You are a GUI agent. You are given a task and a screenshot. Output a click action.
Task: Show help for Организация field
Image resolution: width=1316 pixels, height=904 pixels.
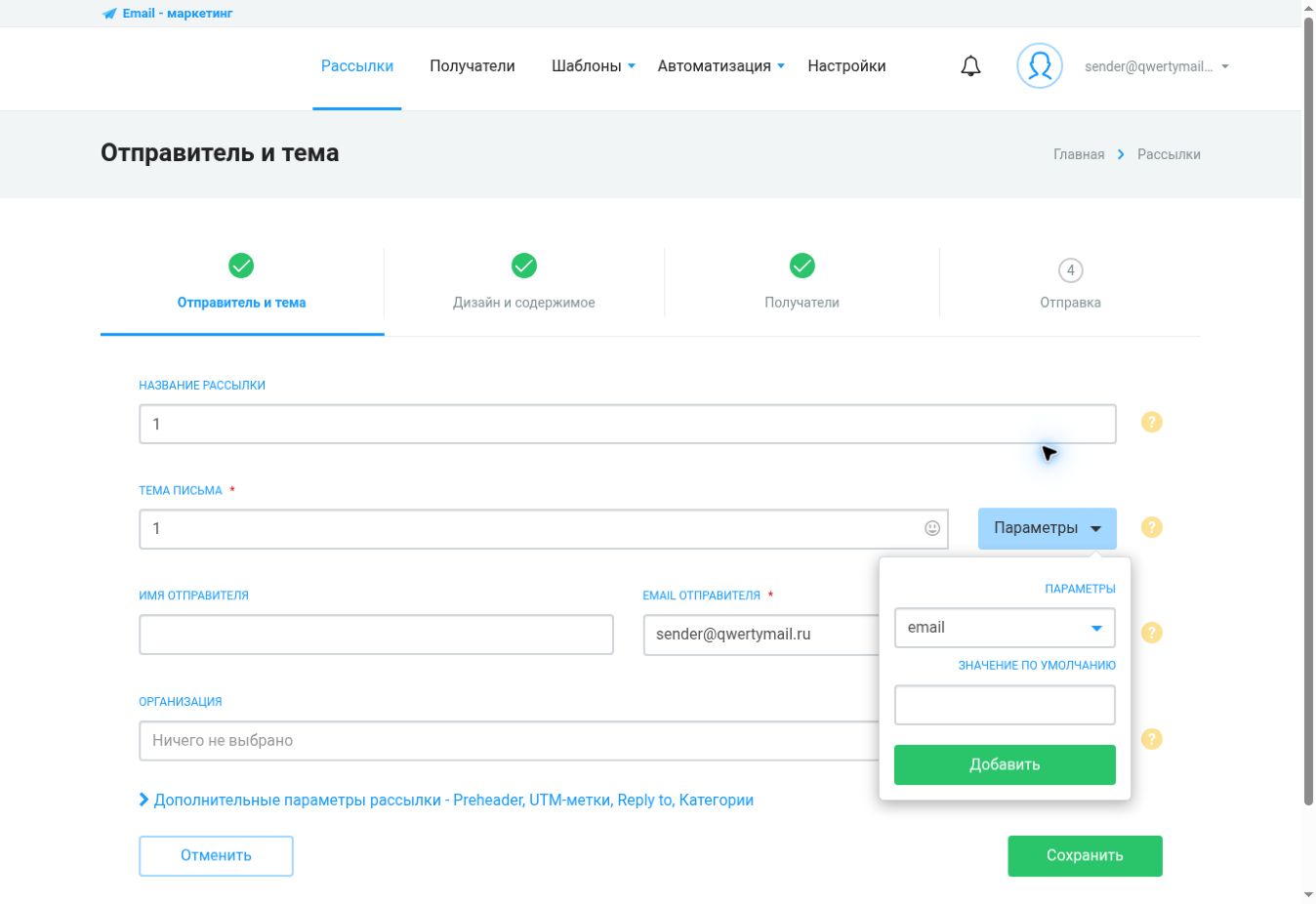click(1152, 739)
